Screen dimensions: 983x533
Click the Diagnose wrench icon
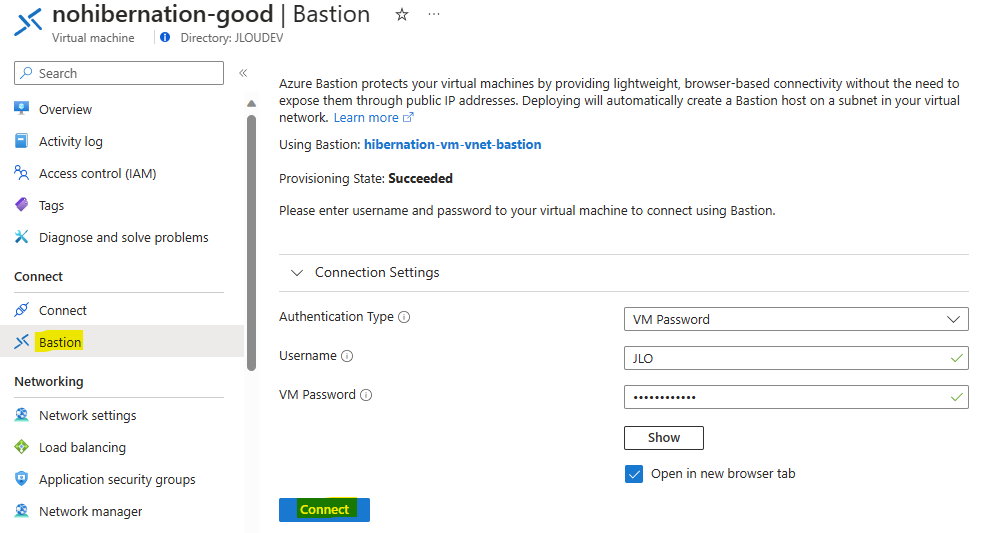click(x=22, y=236)
